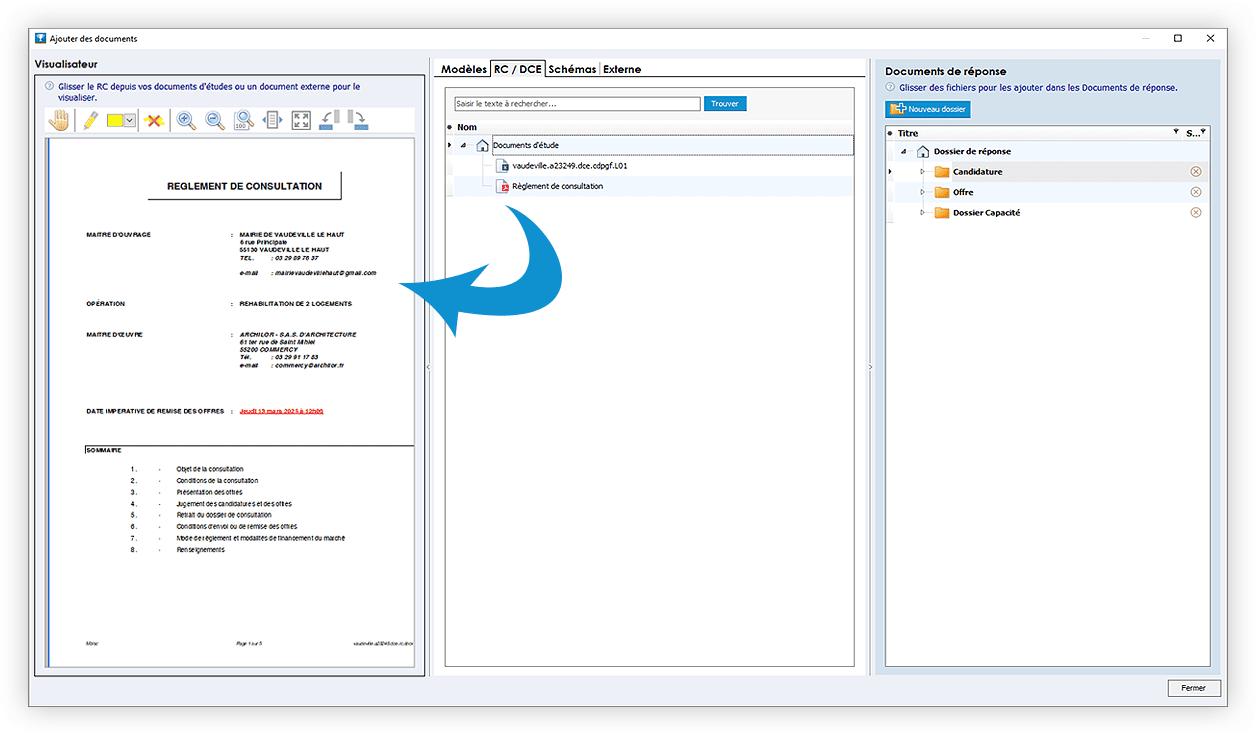Expand the Dossier Capacité folder
Image resolution: width=1256 pixels, height=735 pixels.
(x=922, y=213)
